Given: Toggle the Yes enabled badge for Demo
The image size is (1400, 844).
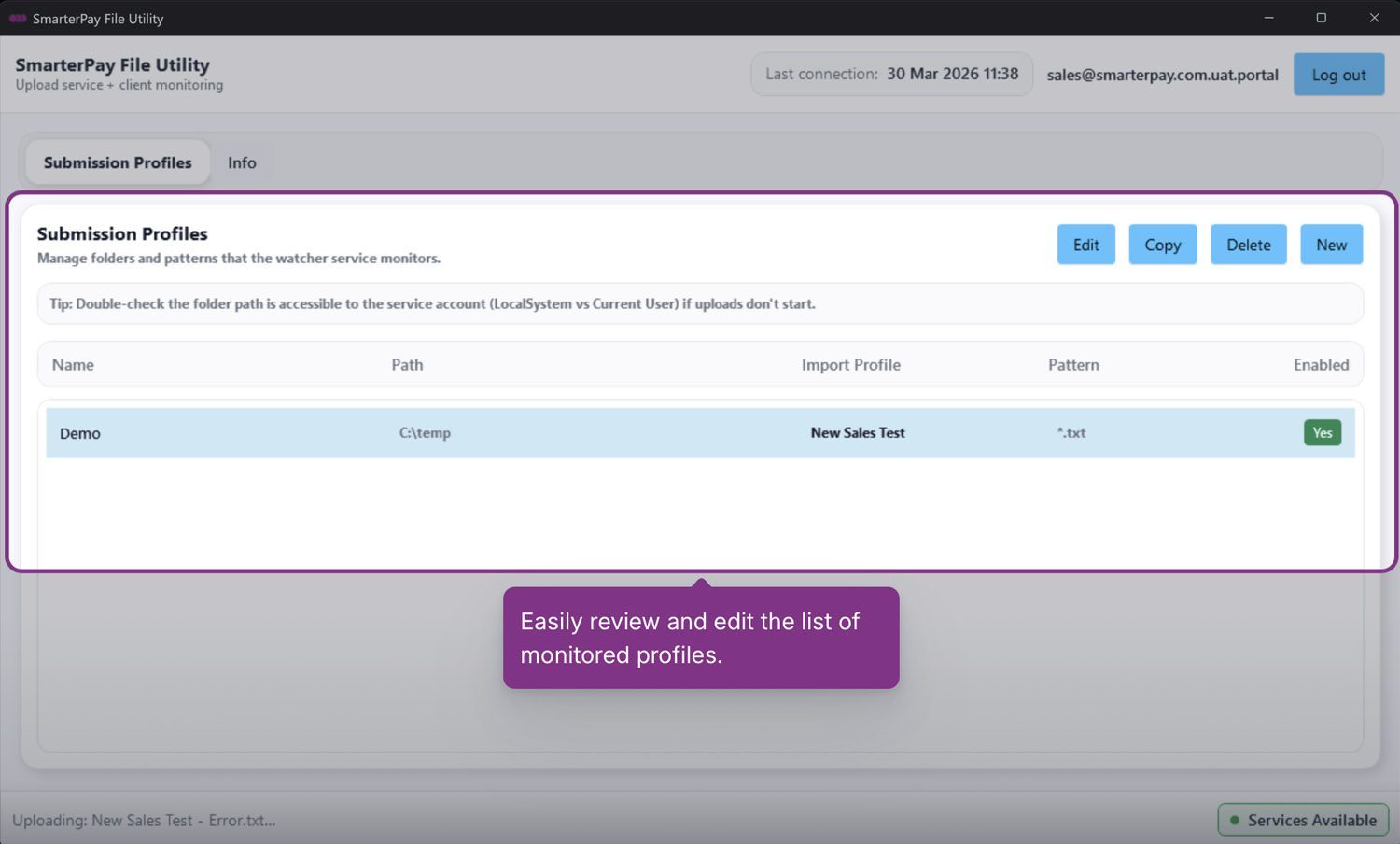Looking at the screenshot, I should [x=1322, y=432].
